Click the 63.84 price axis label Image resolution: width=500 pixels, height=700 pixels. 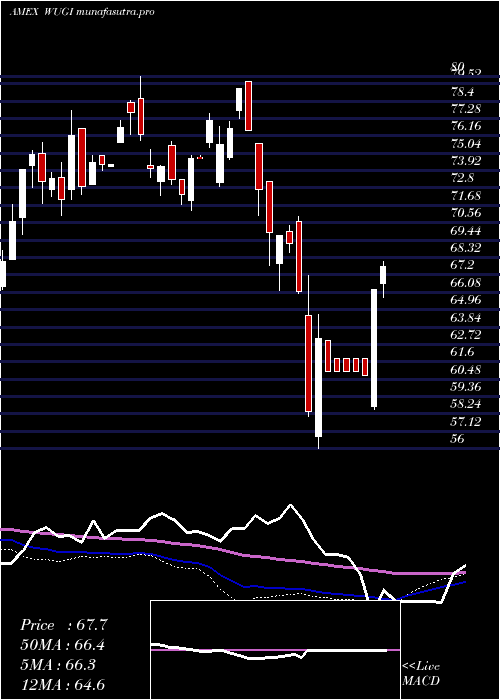(x=466, y=317)
